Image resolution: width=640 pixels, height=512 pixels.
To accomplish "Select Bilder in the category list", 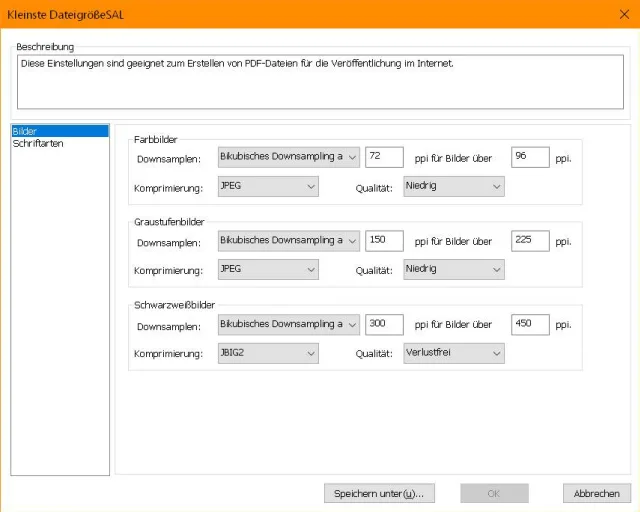I will tap(60, 131).
